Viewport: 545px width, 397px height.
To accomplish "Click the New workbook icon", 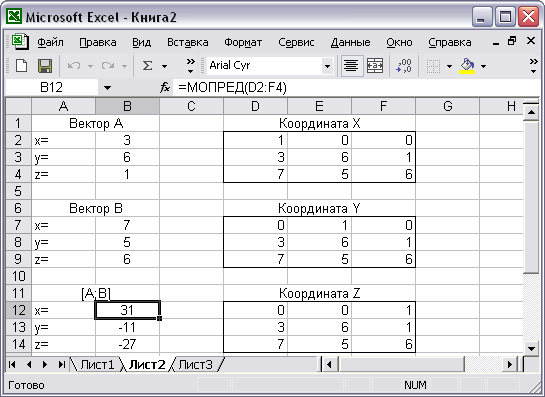I will click(22, 66).
